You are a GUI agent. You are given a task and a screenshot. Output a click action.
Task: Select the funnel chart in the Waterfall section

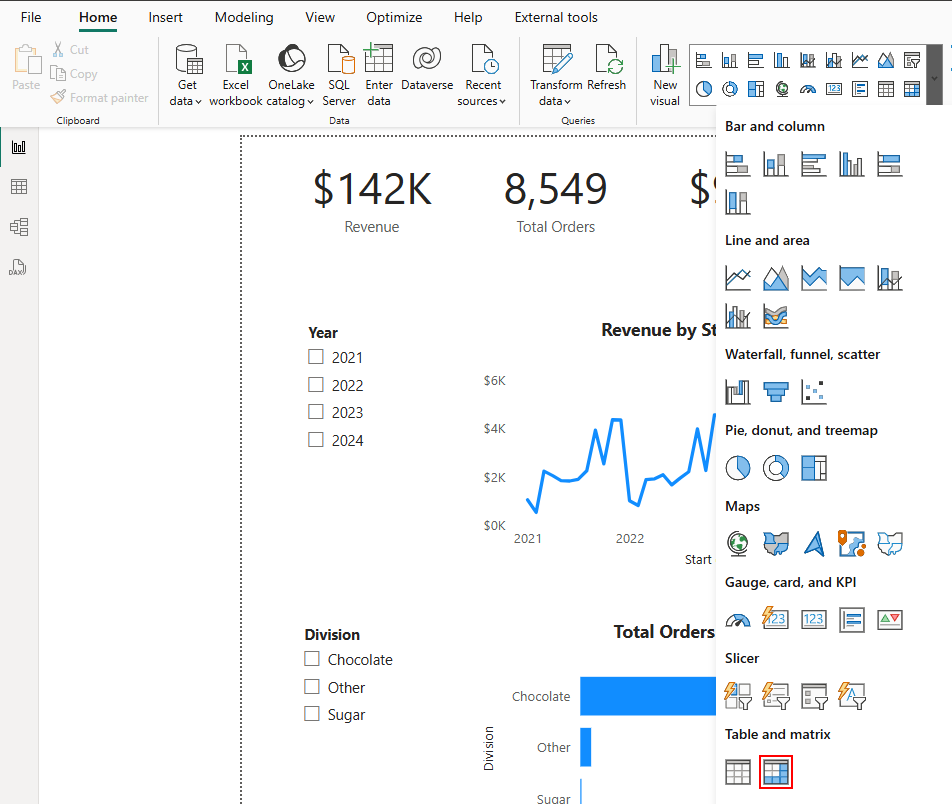775,392
